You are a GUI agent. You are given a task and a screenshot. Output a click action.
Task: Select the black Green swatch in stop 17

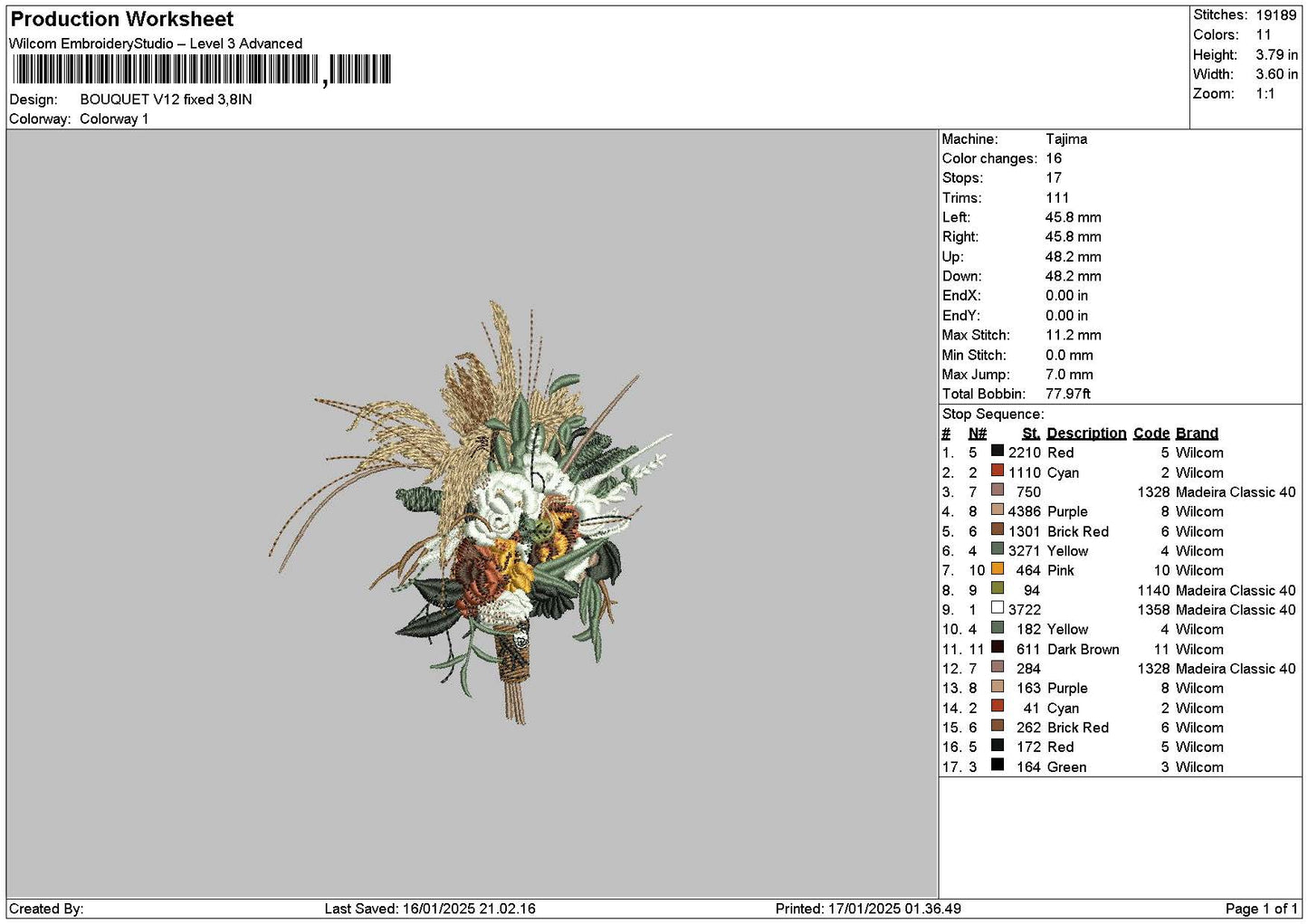pos(998,765)
